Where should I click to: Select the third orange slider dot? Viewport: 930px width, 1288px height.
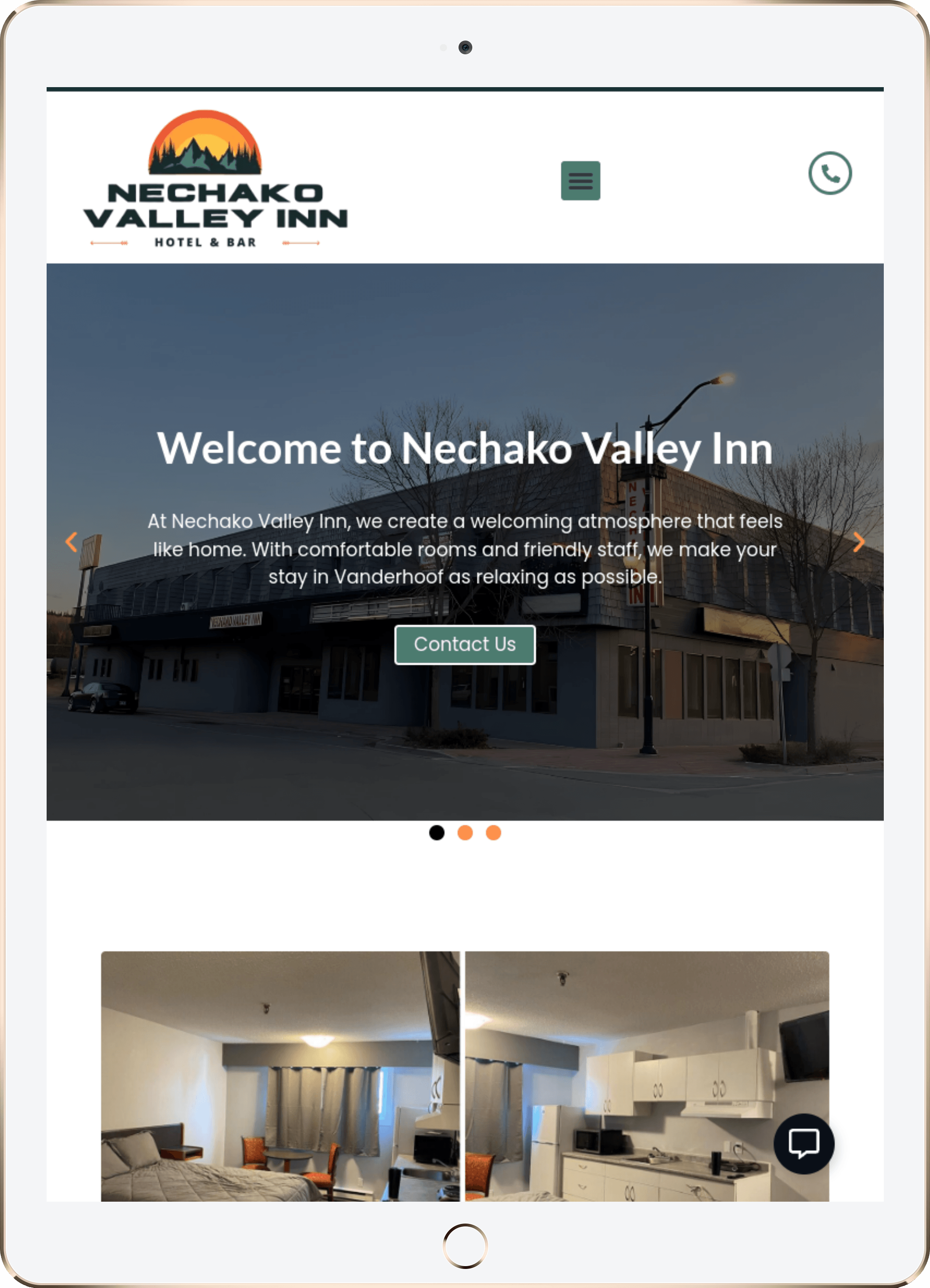click(493, 832)
